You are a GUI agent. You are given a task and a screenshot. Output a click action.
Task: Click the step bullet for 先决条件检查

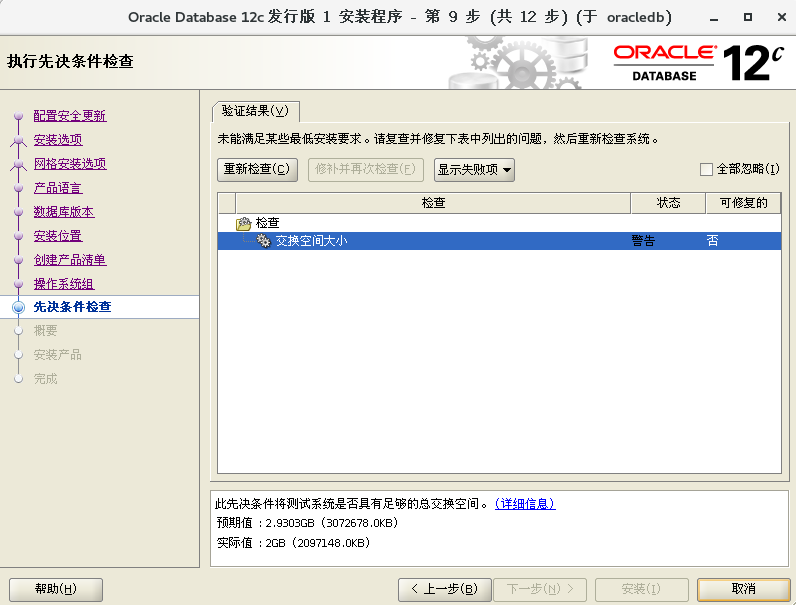19,307
